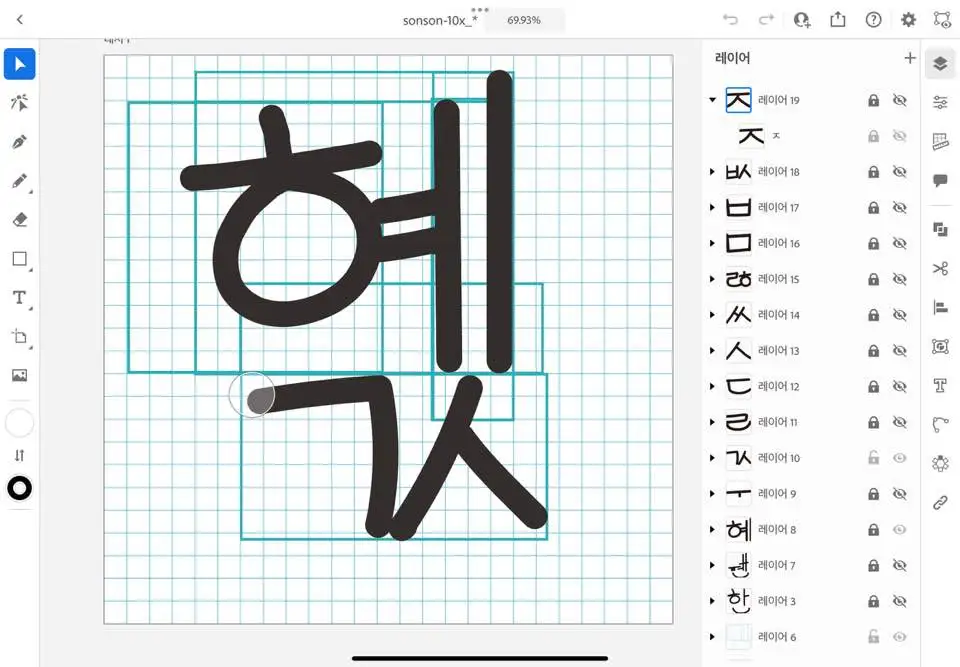Viewport: 960px width, 667px height.
Task: Open the Repeat panel icon
Action: pyautogui.click(x=940, y=463)
